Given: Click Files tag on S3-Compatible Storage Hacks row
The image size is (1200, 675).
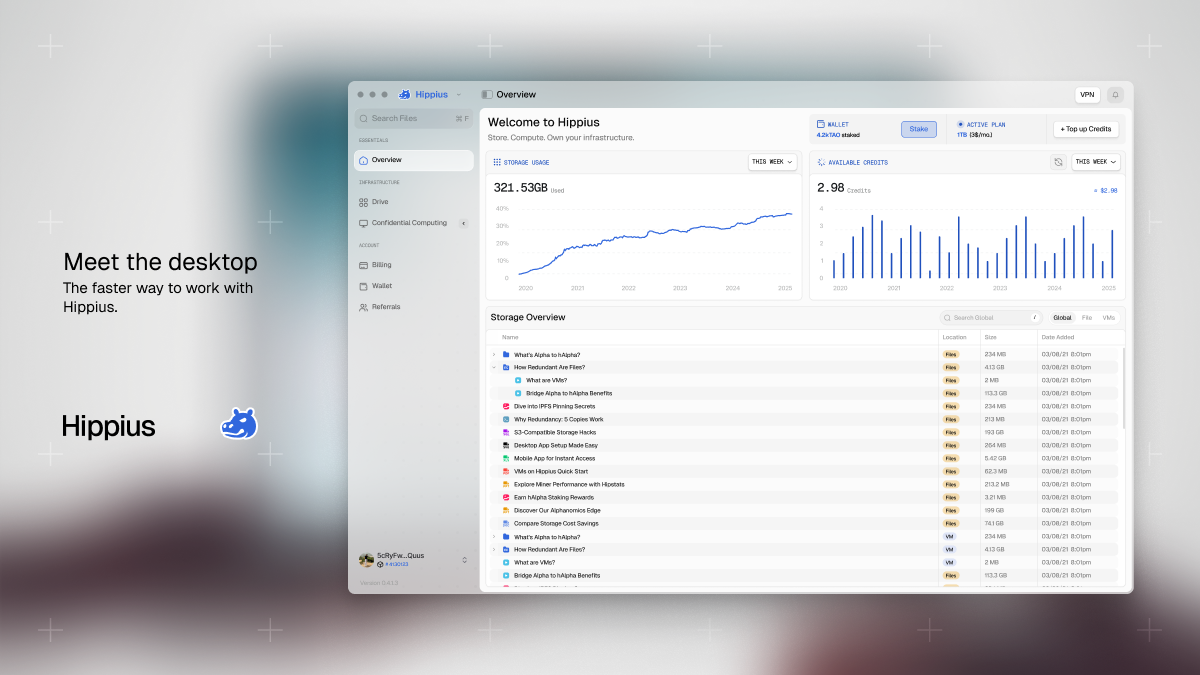Looking at the screenshot, I should 951,432.
